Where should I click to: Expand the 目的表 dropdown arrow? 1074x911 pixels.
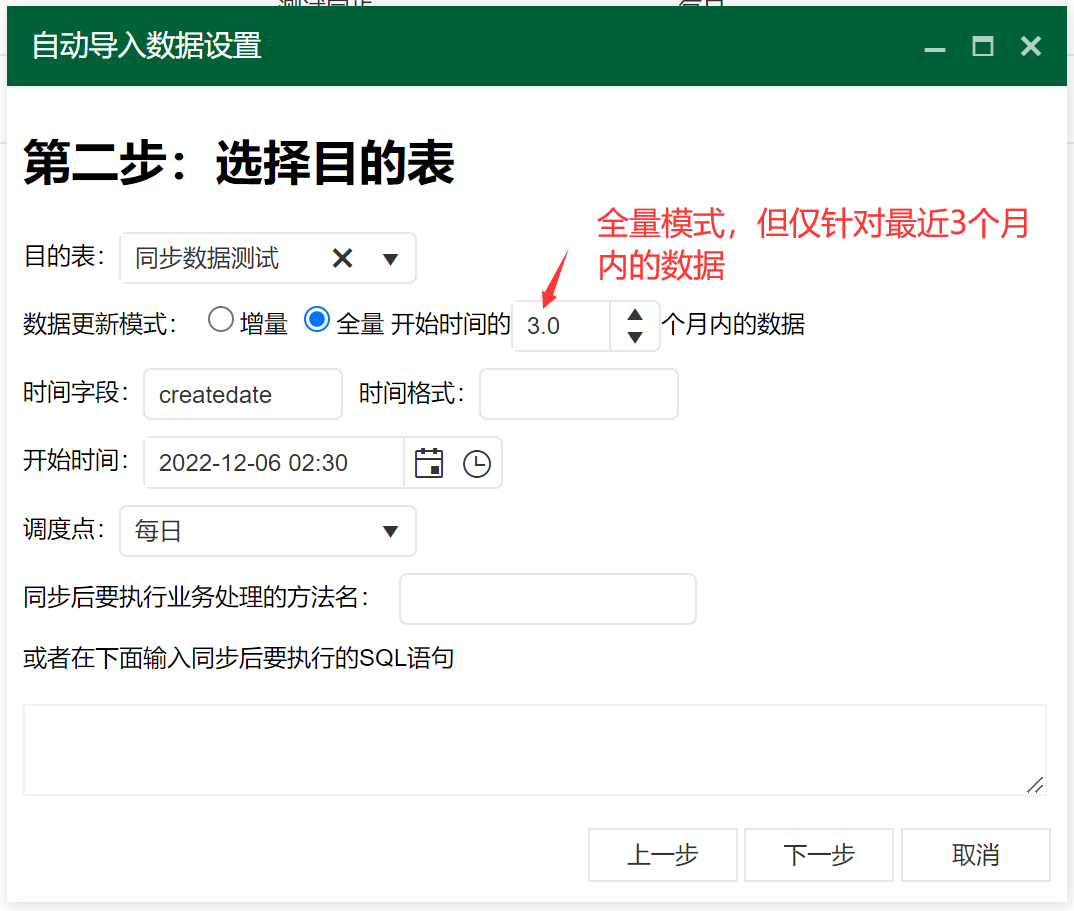coord(391,259)
